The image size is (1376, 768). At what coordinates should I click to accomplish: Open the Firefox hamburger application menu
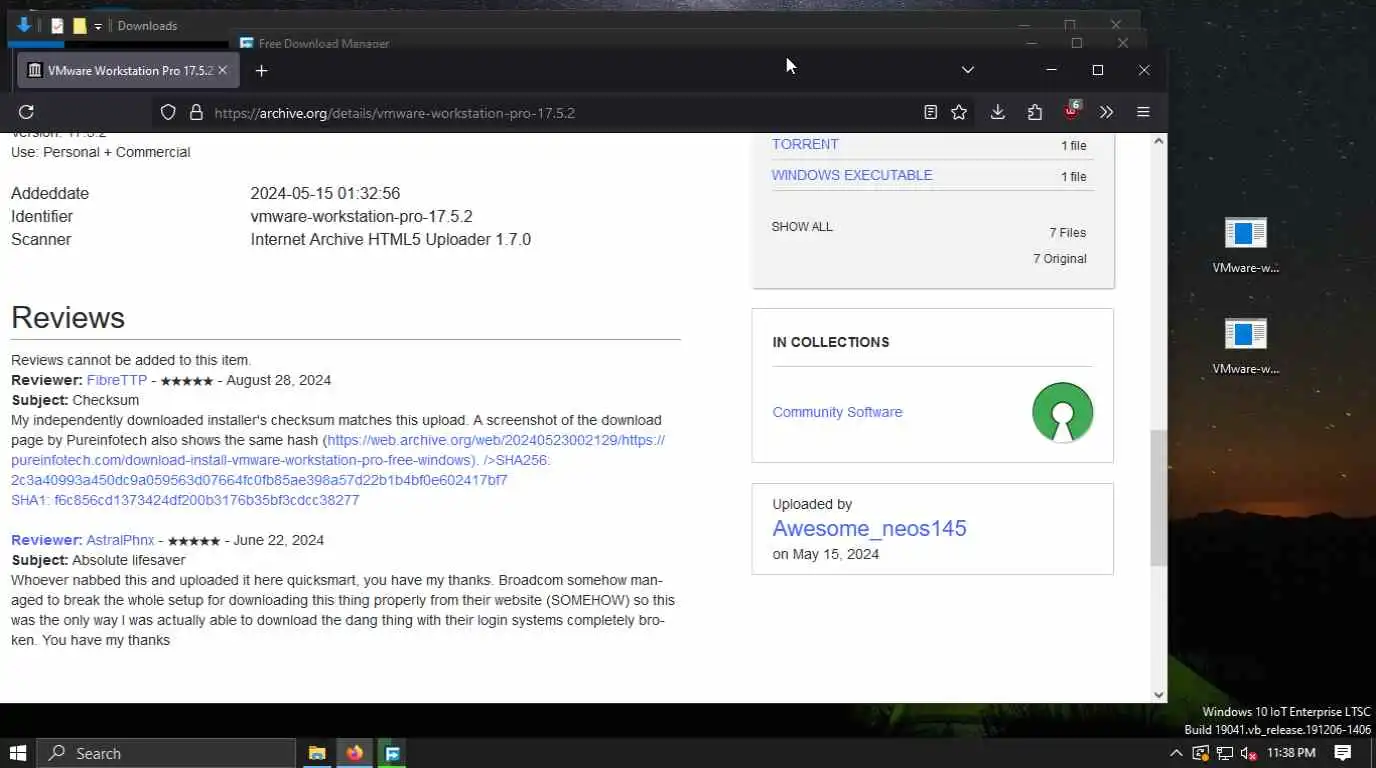(1143, 112)
